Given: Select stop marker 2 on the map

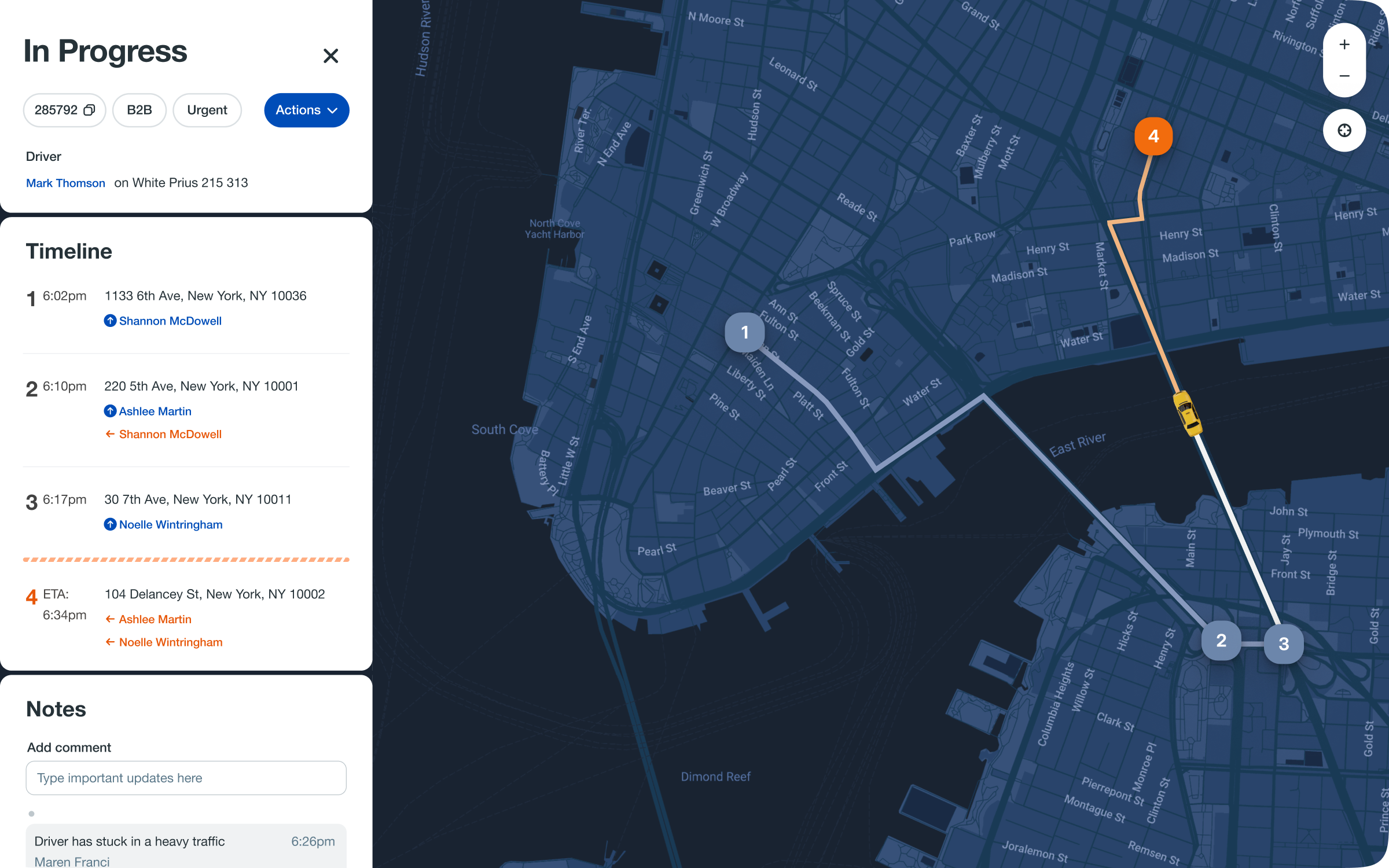Looking at the screenshot, I should [1221, 641].
